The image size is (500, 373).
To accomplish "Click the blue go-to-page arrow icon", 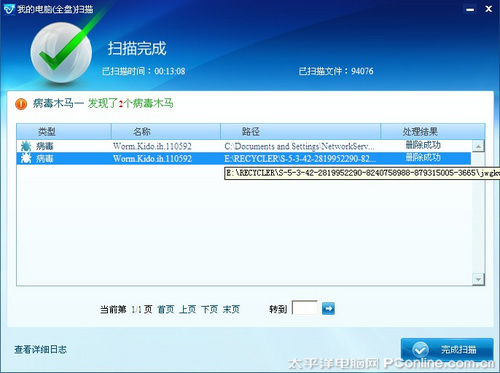I will point(328,308).
